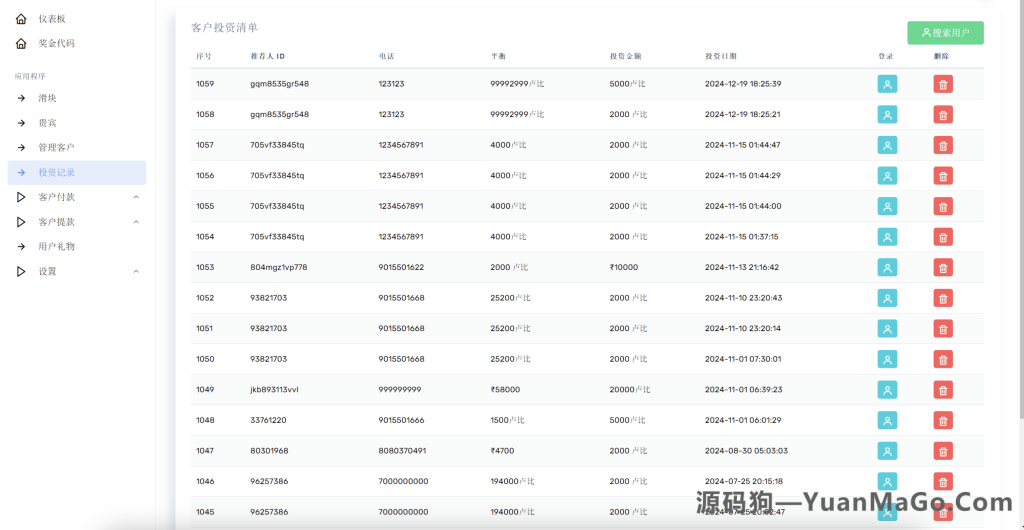Click referrer ID jkb893113vvl
The width and height of the screenshot is (1024, 530).
[274, 390]
